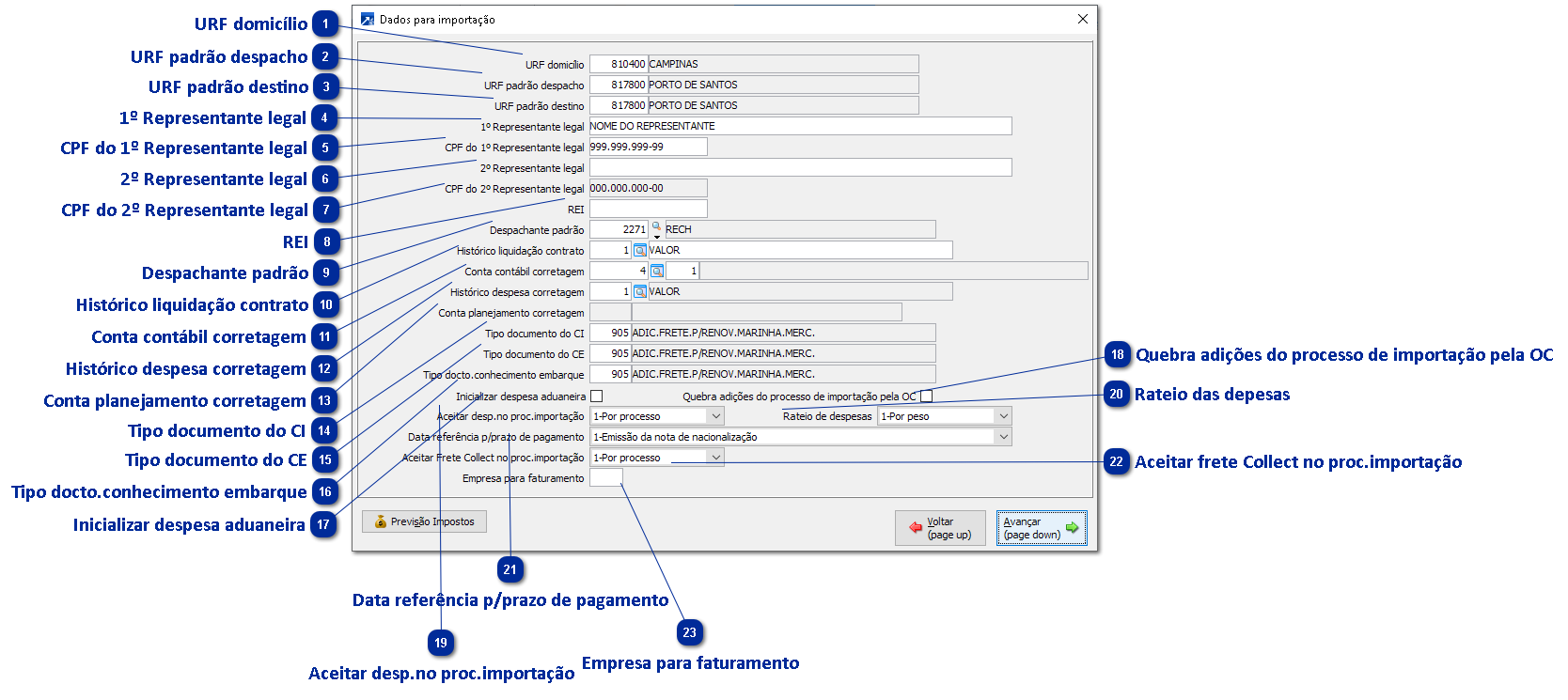The height and width of the screenshot is (700, 1568).
Task: Focus the URF padrão destino code field
Action: point(619,105)
